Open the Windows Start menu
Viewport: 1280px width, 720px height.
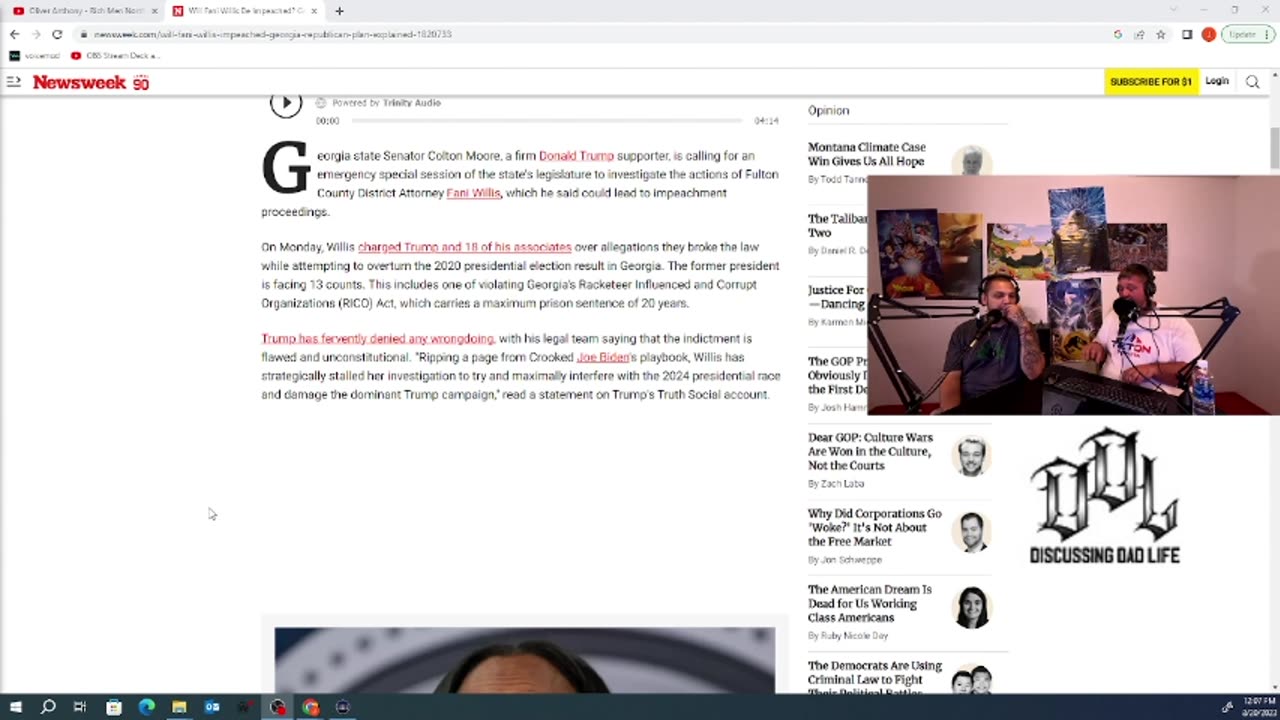coord(15,707)
